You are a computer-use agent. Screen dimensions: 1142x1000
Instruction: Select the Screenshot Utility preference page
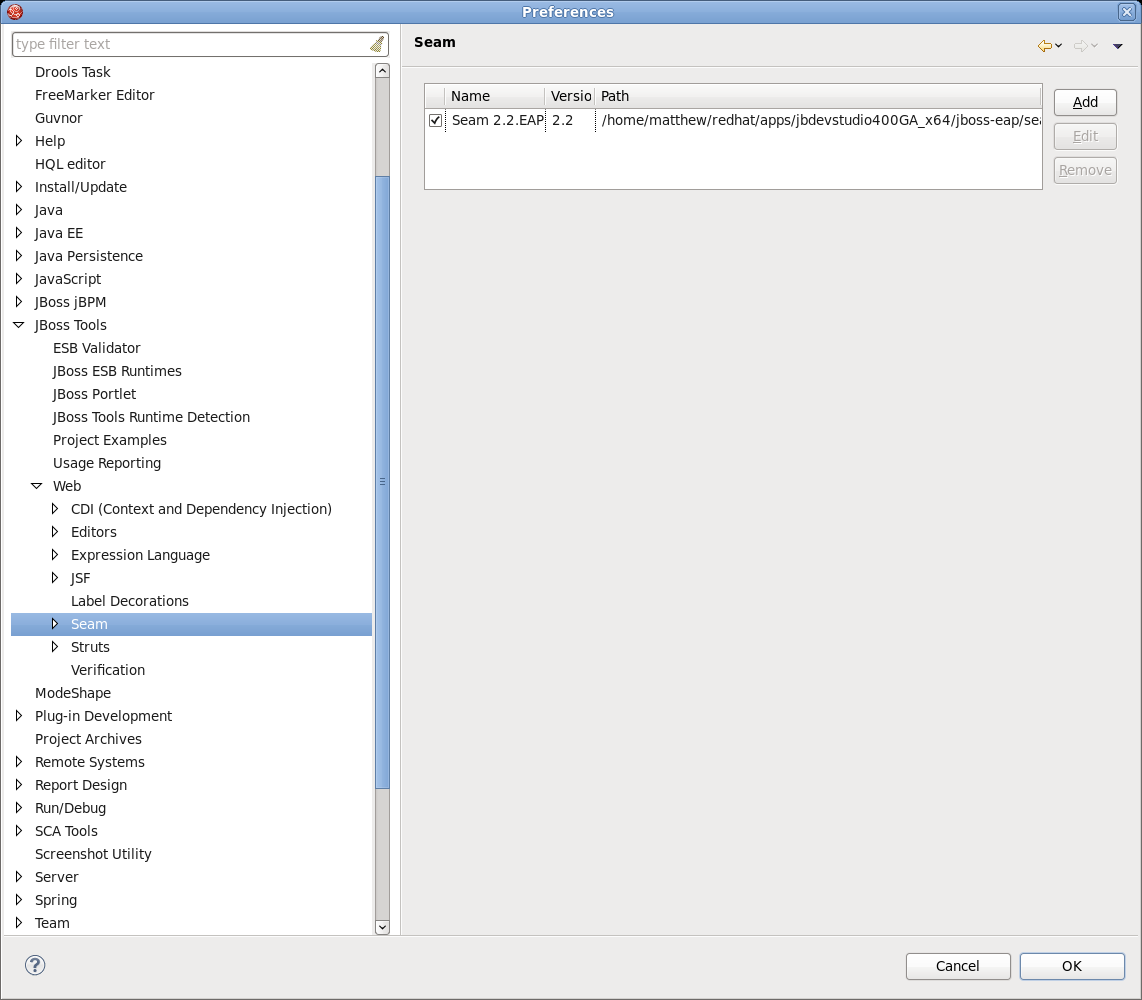pyautogui.click(x=93, y=854)
